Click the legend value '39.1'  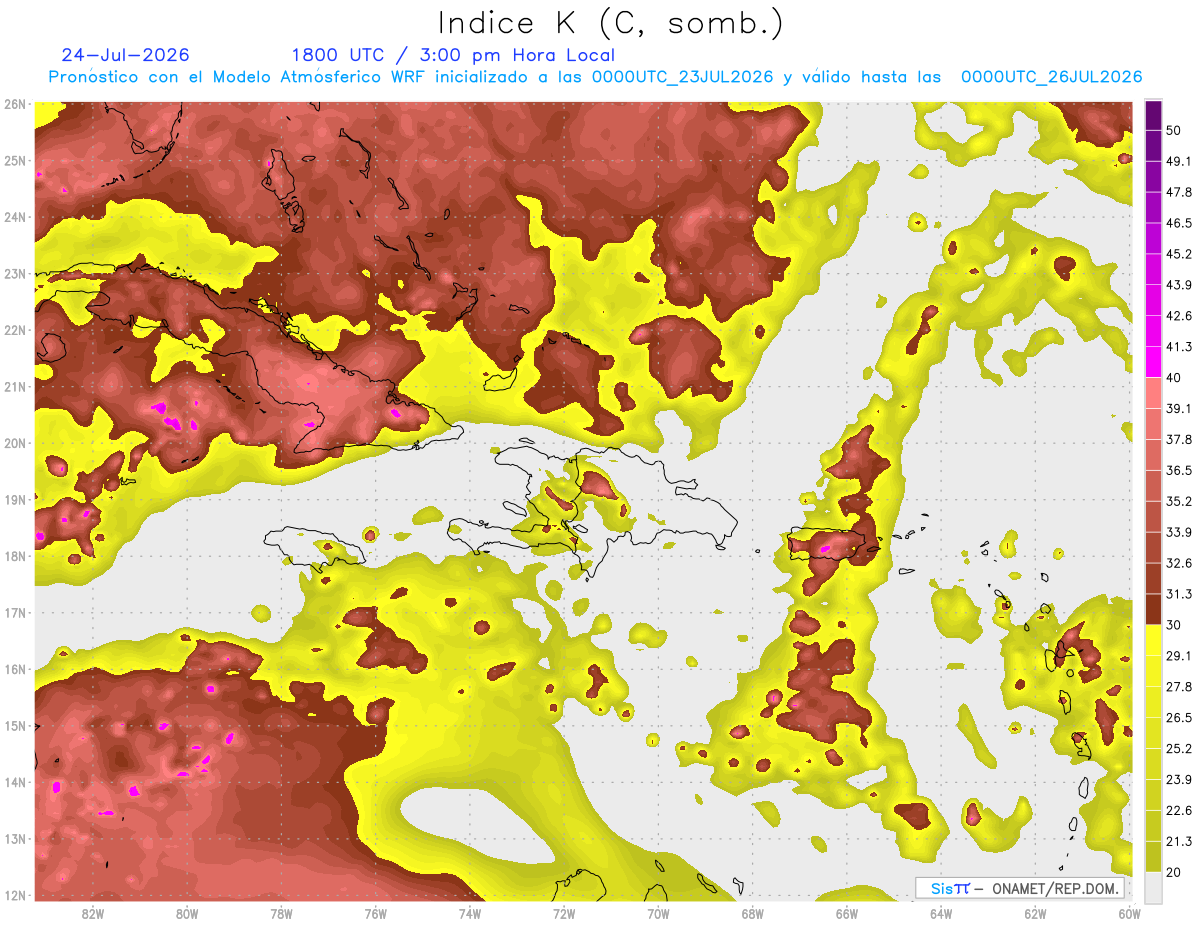1179,408
